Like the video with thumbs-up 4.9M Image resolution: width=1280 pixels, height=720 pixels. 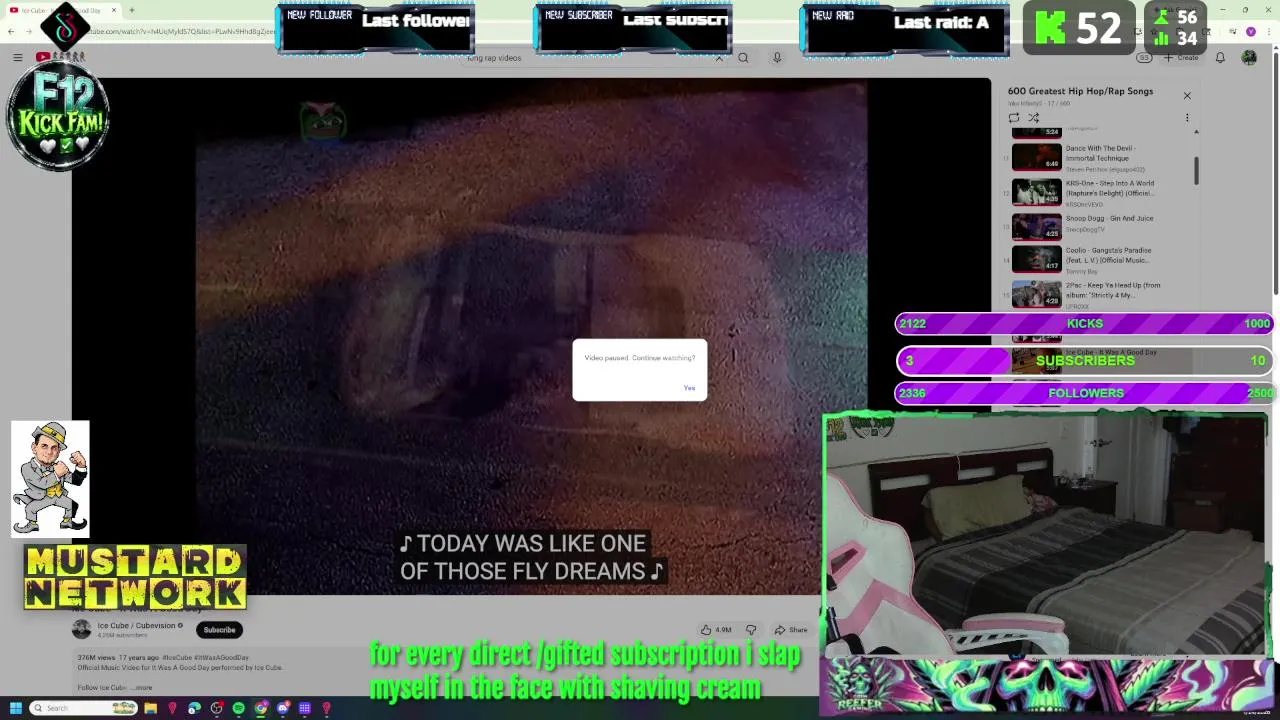click(x=716, y=630)
